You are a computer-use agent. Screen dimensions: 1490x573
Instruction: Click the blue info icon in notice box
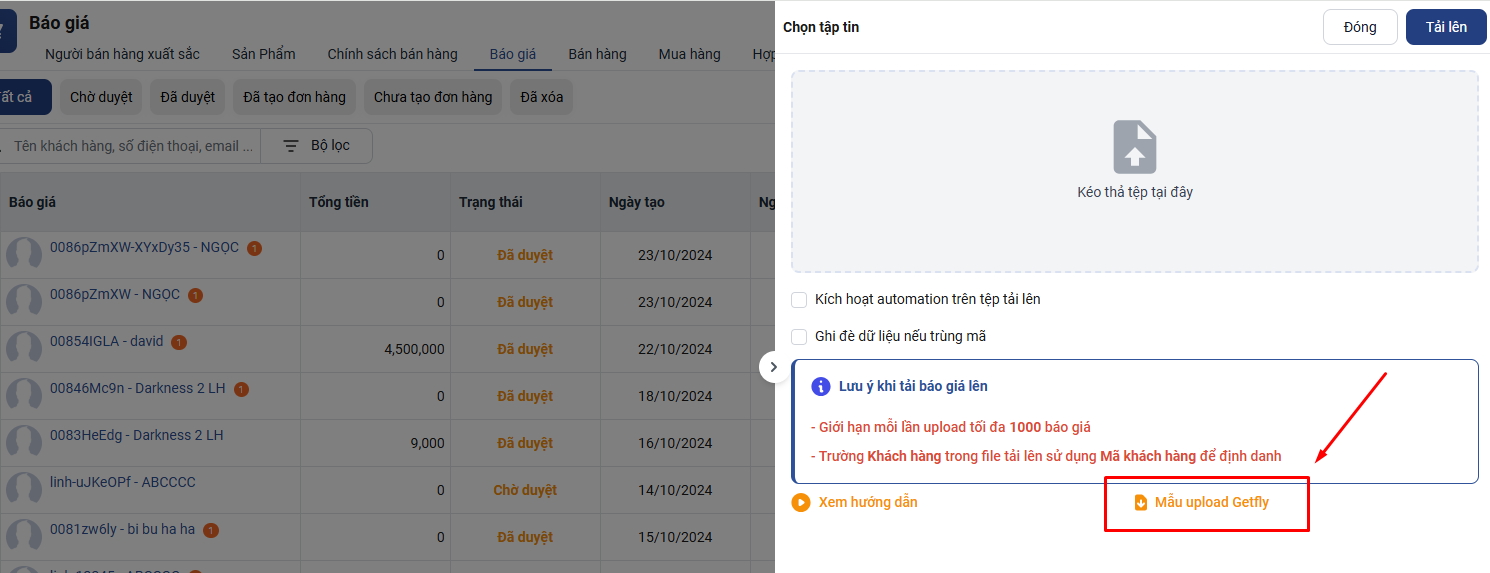(x=821, y=386)
